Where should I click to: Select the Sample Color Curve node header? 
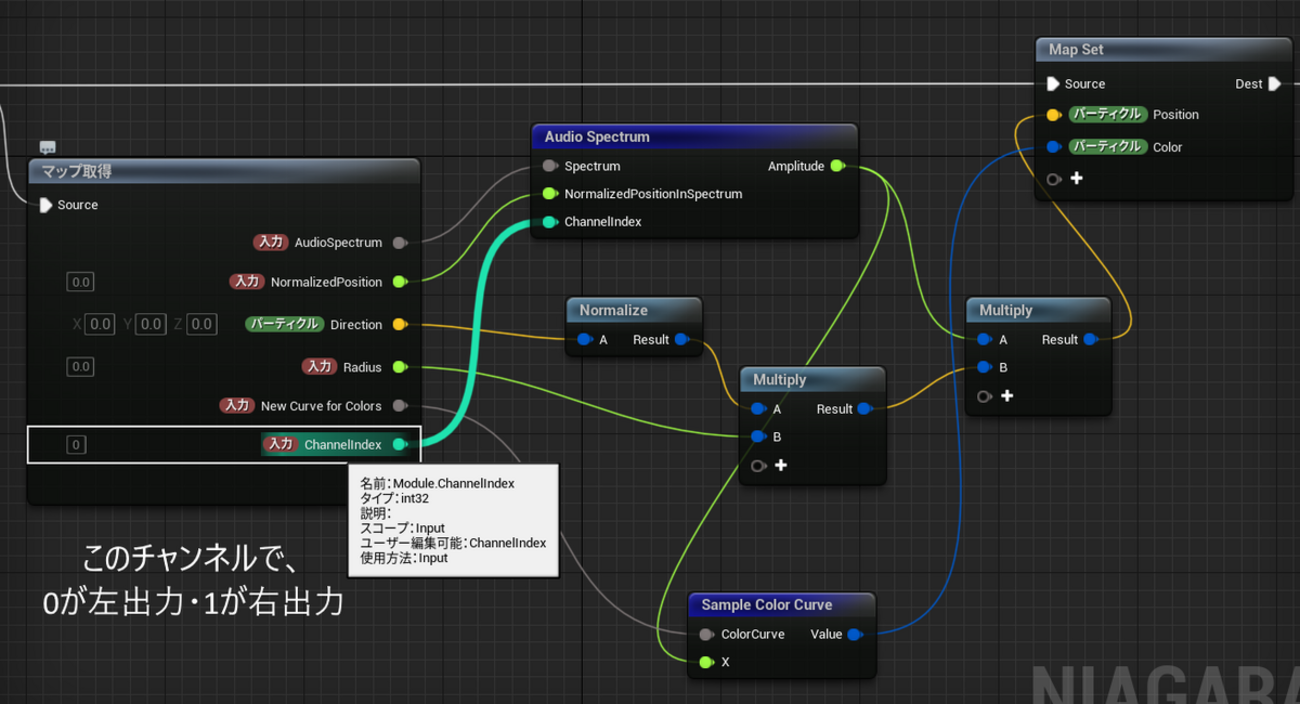tap(766, 605)
